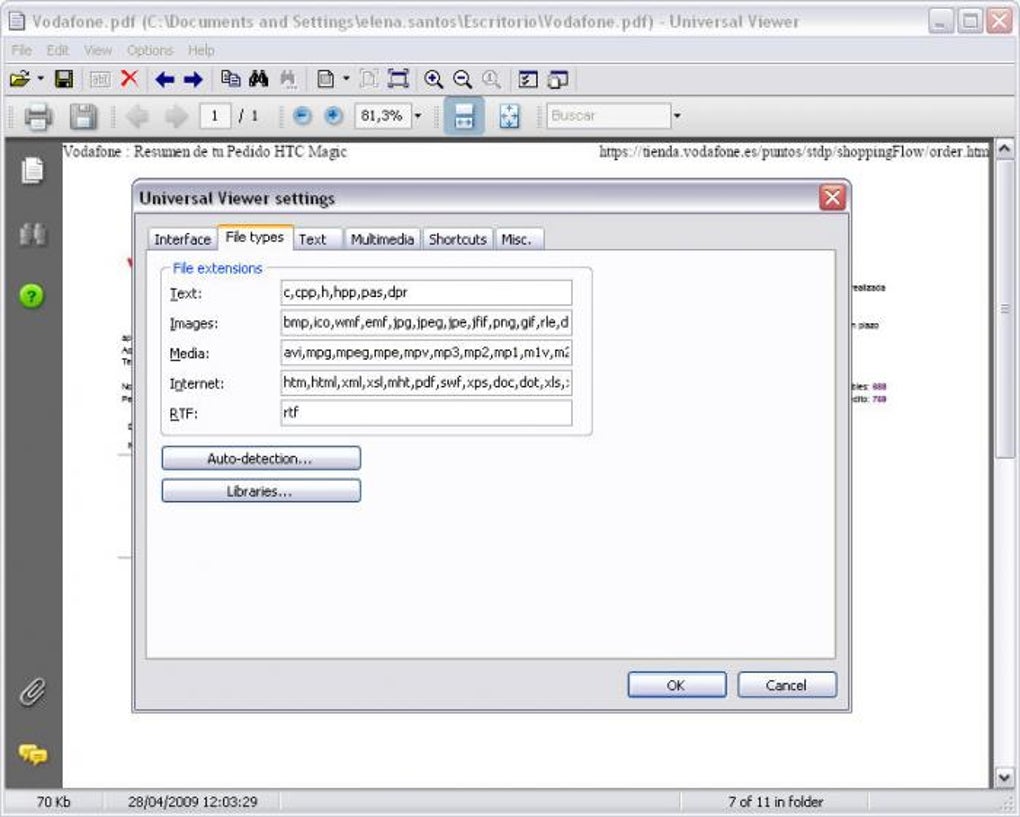The height and width of the screenshot is (817, 1020).
Task: Open the comments speech bubble panel
Action: [33, 755]
